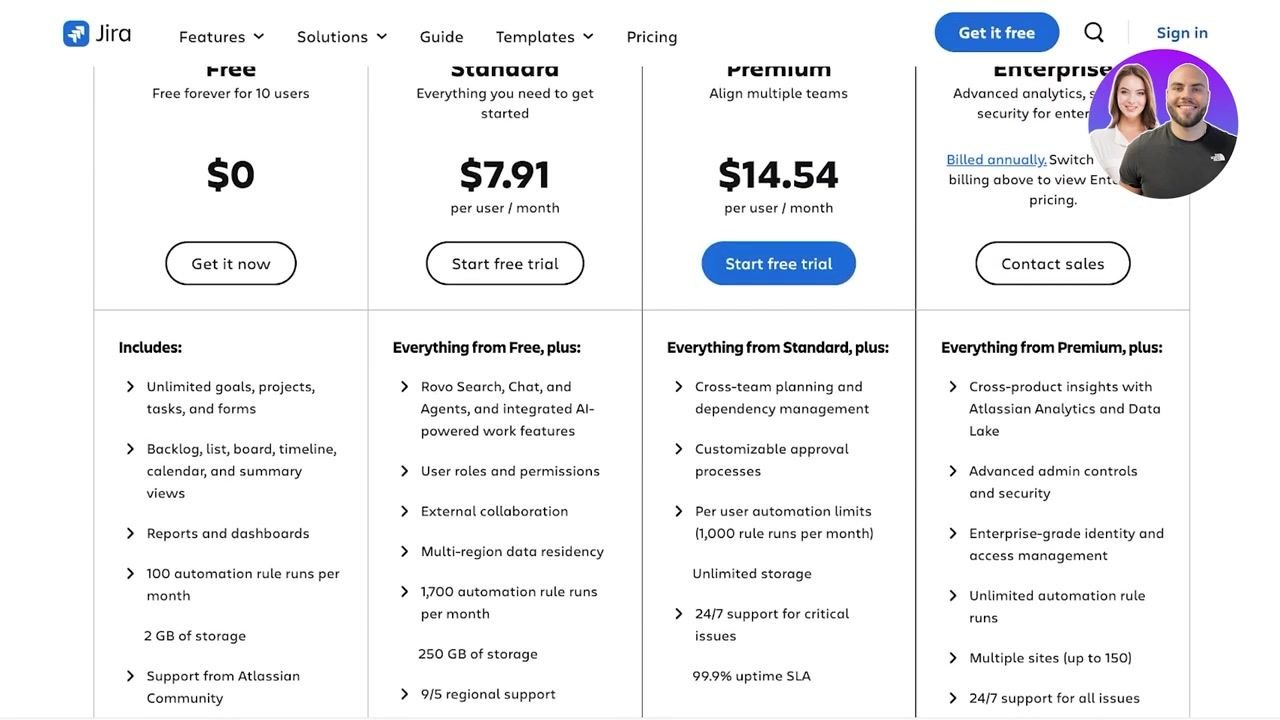Expand chevron beside Rovo Search, Chat feature

404,386
